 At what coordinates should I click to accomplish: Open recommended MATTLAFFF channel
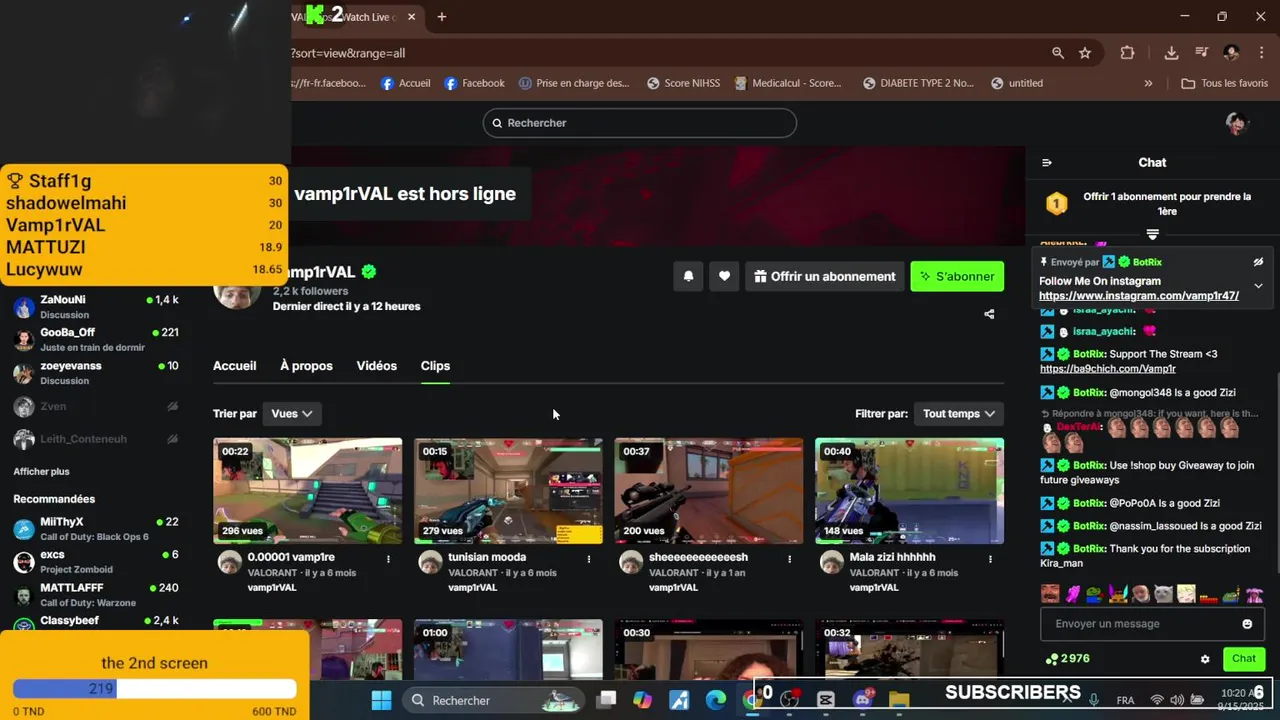point(96,594)
